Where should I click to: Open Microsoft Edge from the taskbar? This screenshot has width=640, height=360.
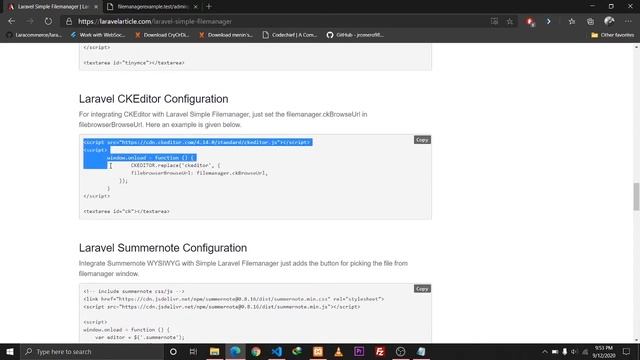235,351
